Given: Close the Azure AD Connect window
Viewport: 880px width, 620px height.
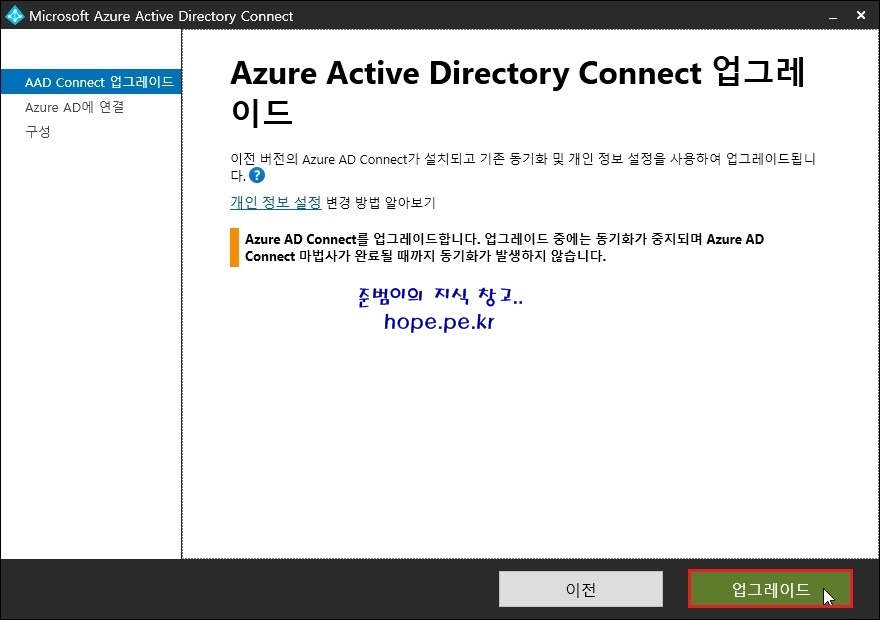Looking at the screenshot, I should (861, 16).
